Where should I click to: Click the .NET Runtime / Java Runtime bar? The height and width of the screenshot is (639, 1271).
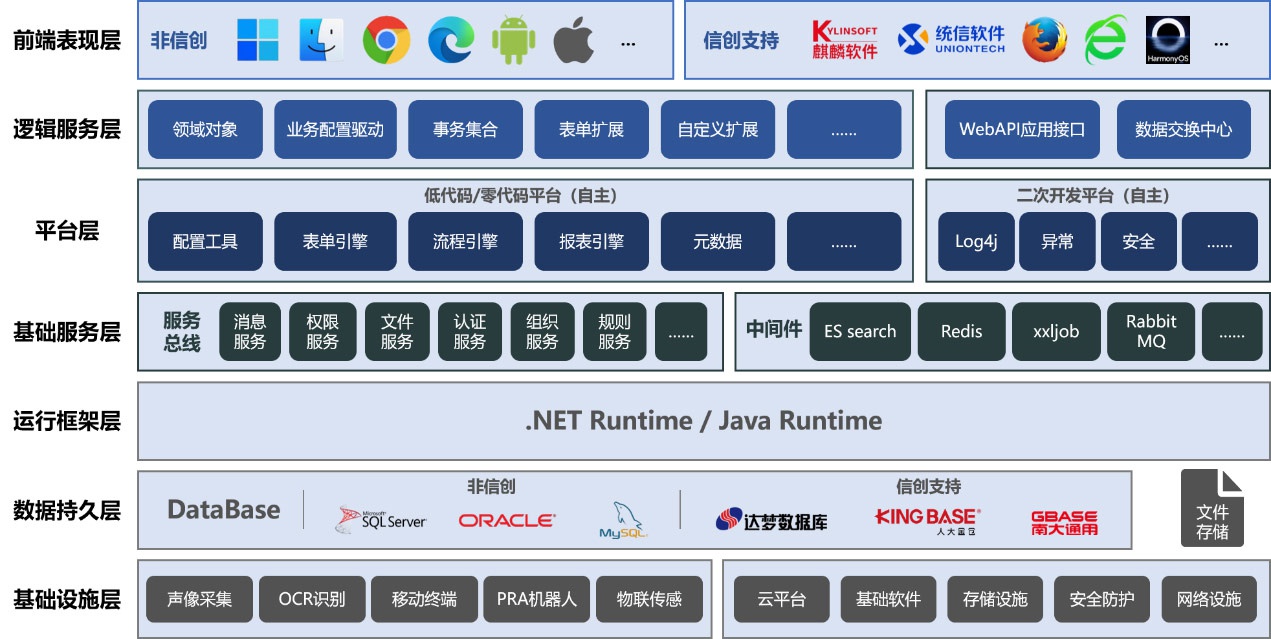(703, 420)
